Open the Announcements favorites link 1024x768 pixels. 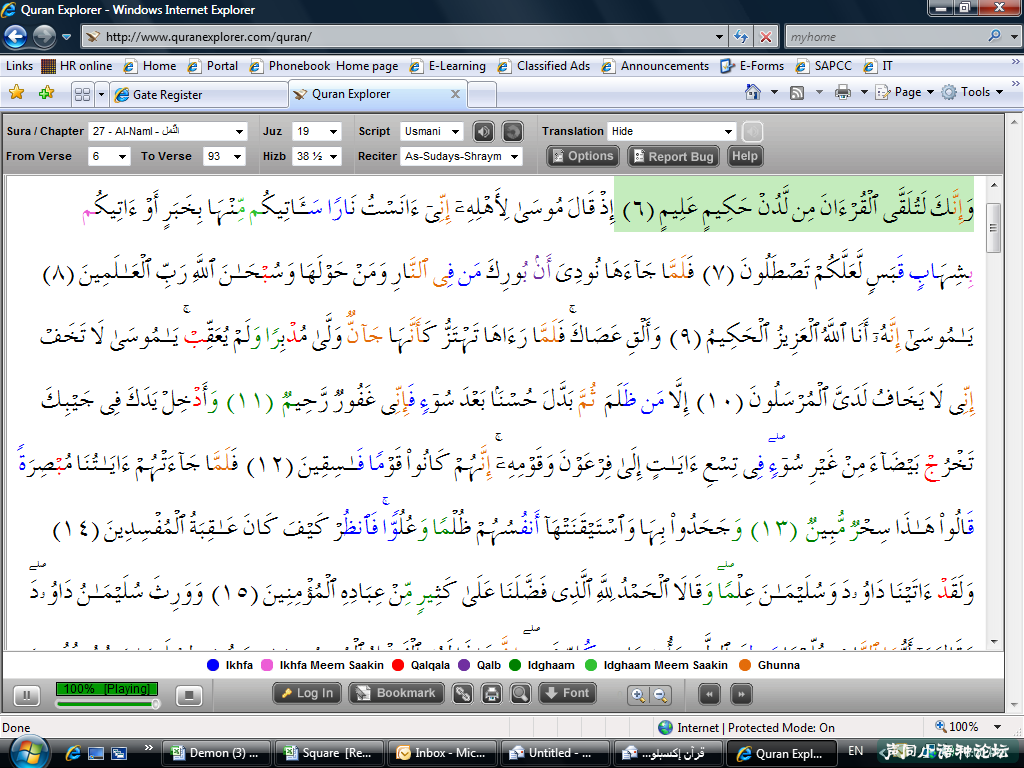[656, 66]
